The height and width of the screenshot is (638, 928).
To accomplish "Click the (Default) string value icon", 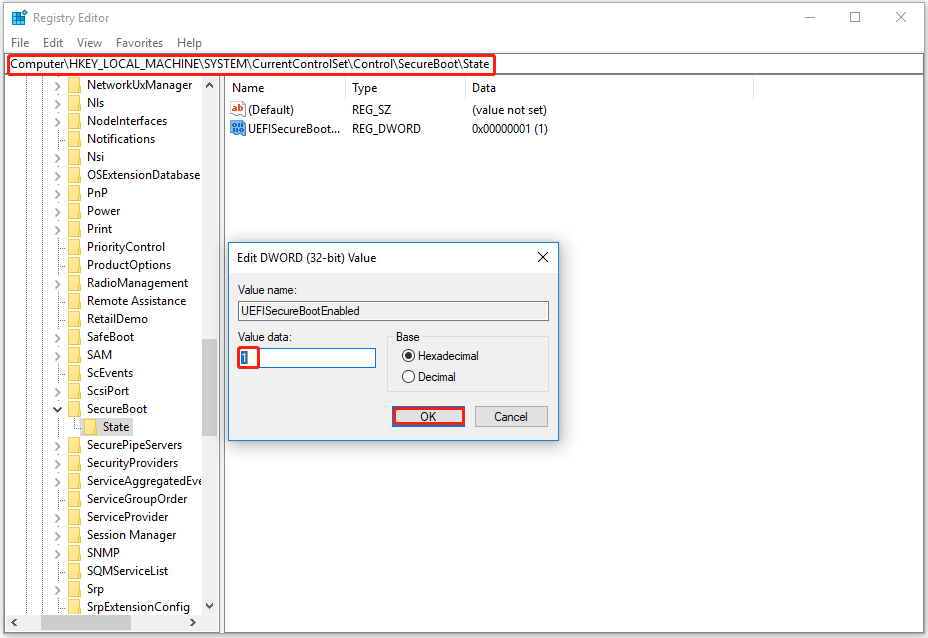I will coord(239,109).
